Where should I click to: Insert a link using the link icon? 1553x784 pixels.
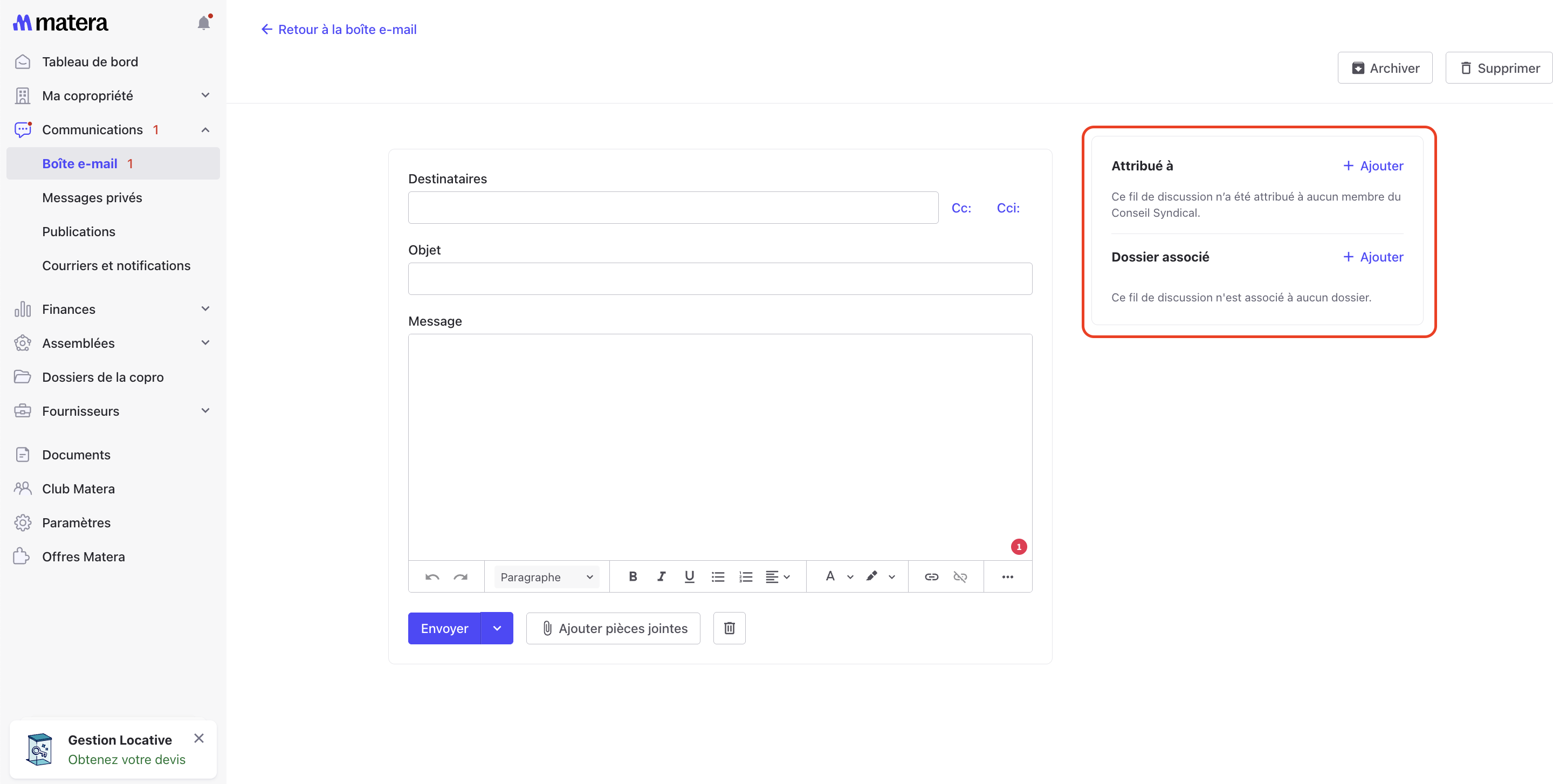931,577
